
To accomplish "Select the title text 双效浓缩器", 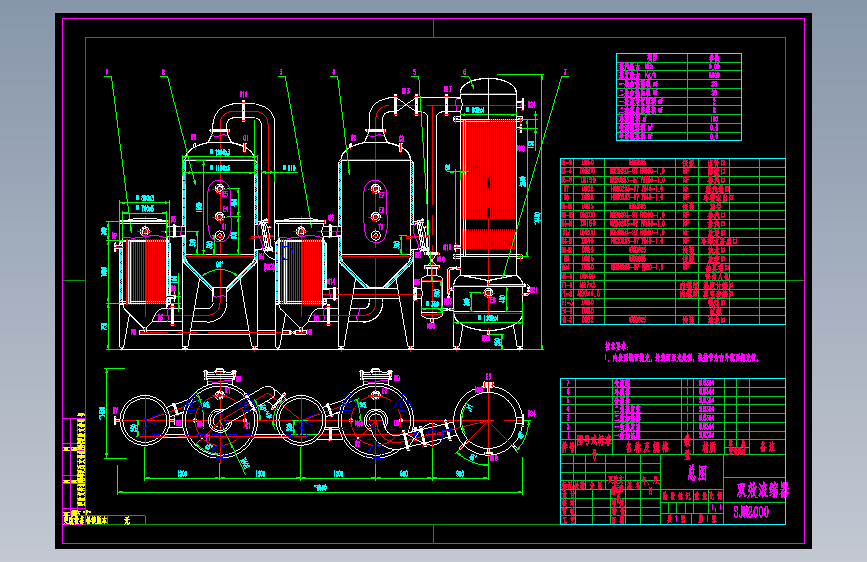I will click(x=762, y=490).
